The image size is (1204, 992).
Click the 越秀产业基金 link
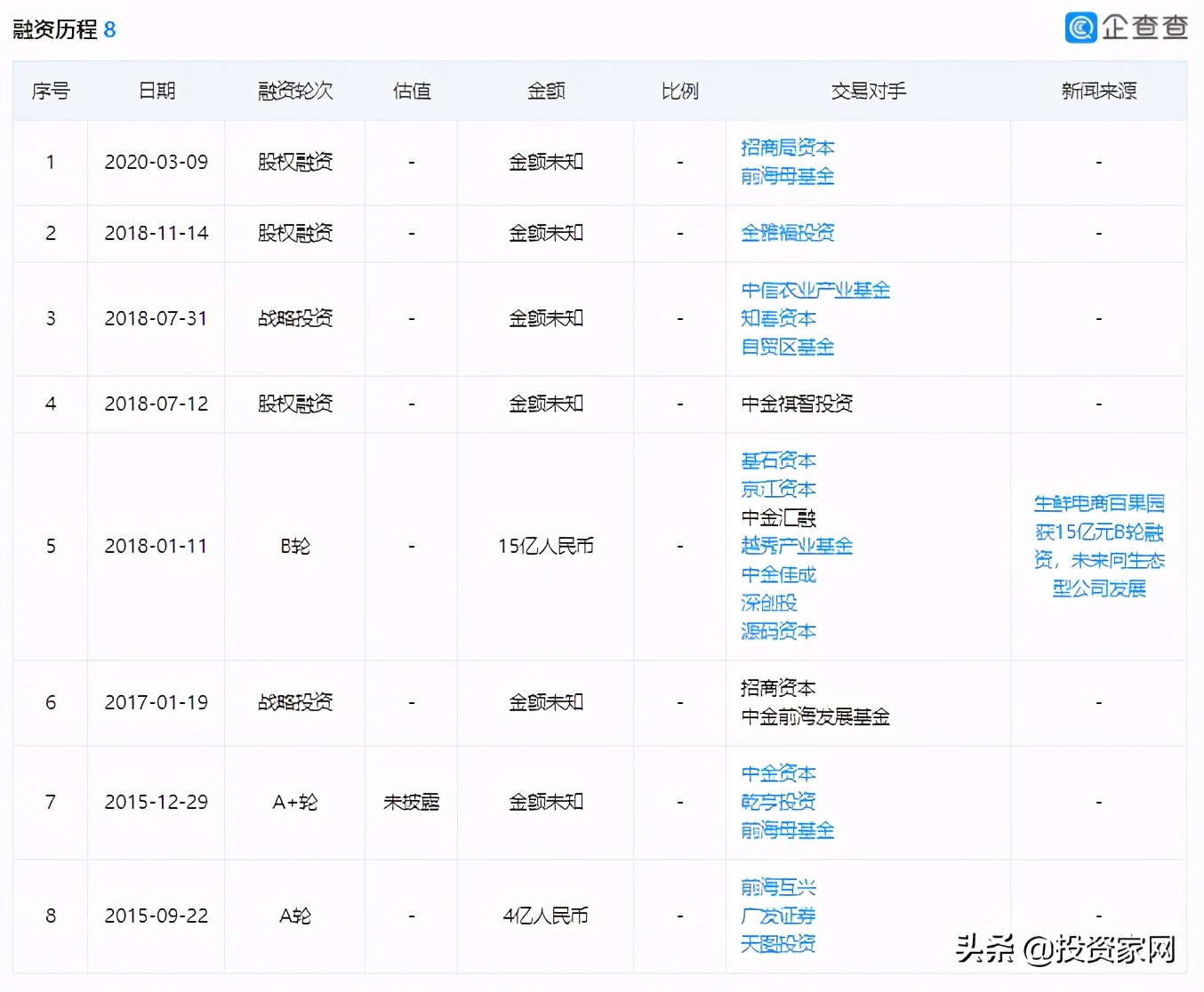coord(796,546)
